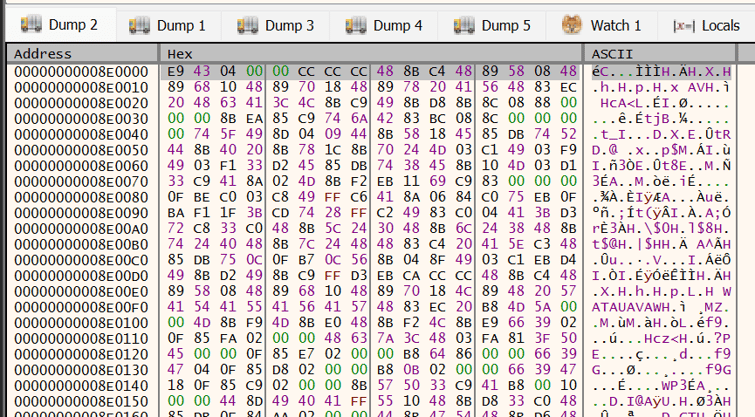Click the Address column header
The width and height of the screenshot is (755, 417).
click(82, 54)
